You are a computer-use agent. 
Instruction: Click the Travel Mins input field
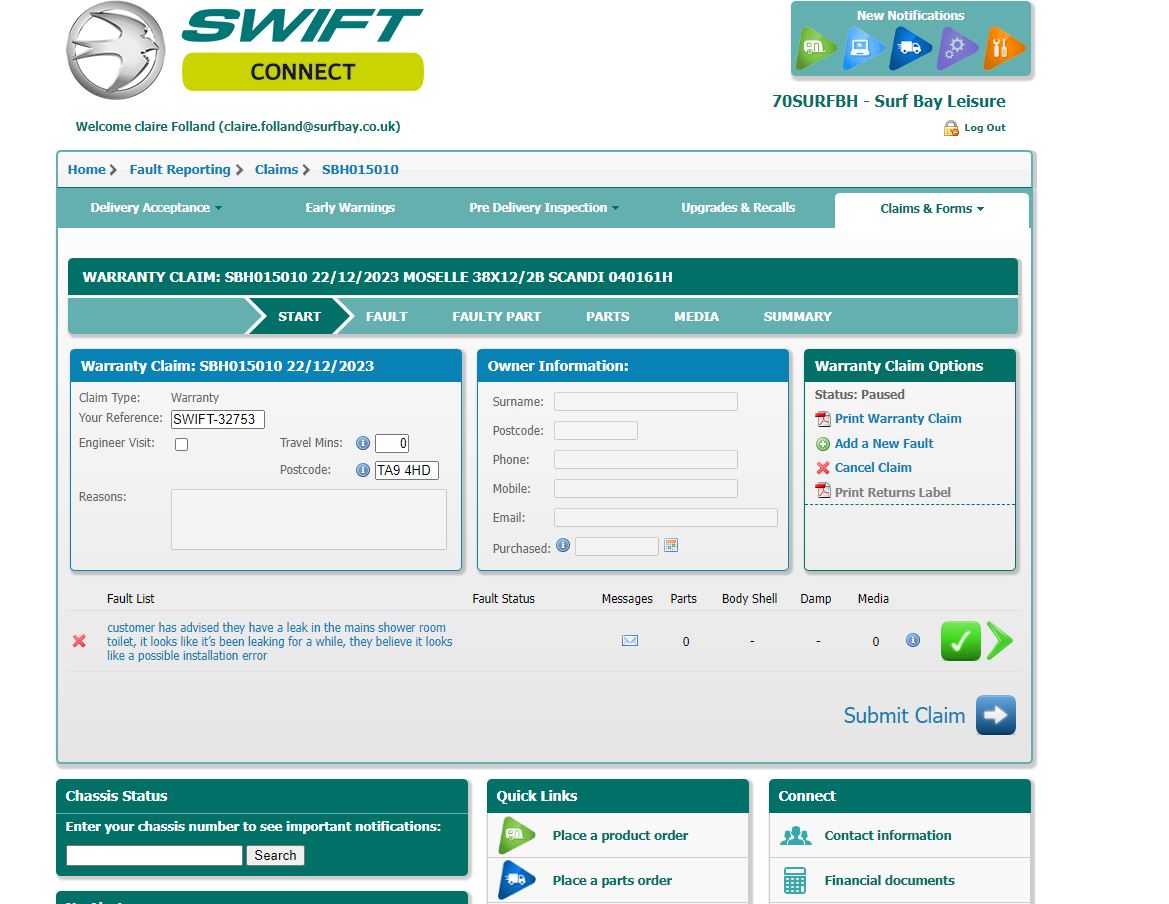click(392, 443)
